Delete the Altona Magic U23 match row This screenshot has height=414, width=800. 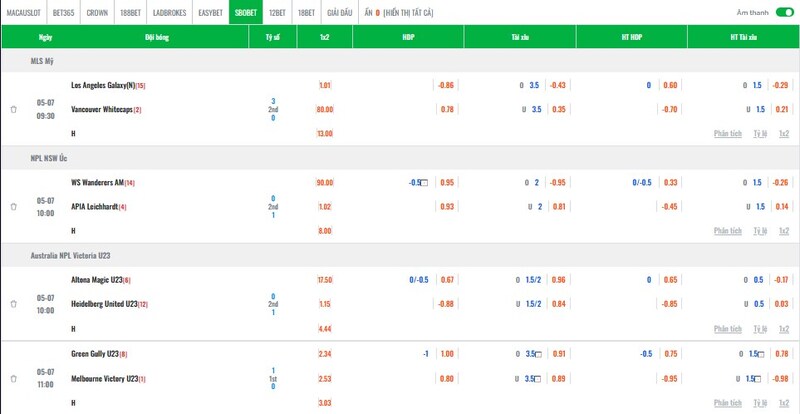pos(14,304)
